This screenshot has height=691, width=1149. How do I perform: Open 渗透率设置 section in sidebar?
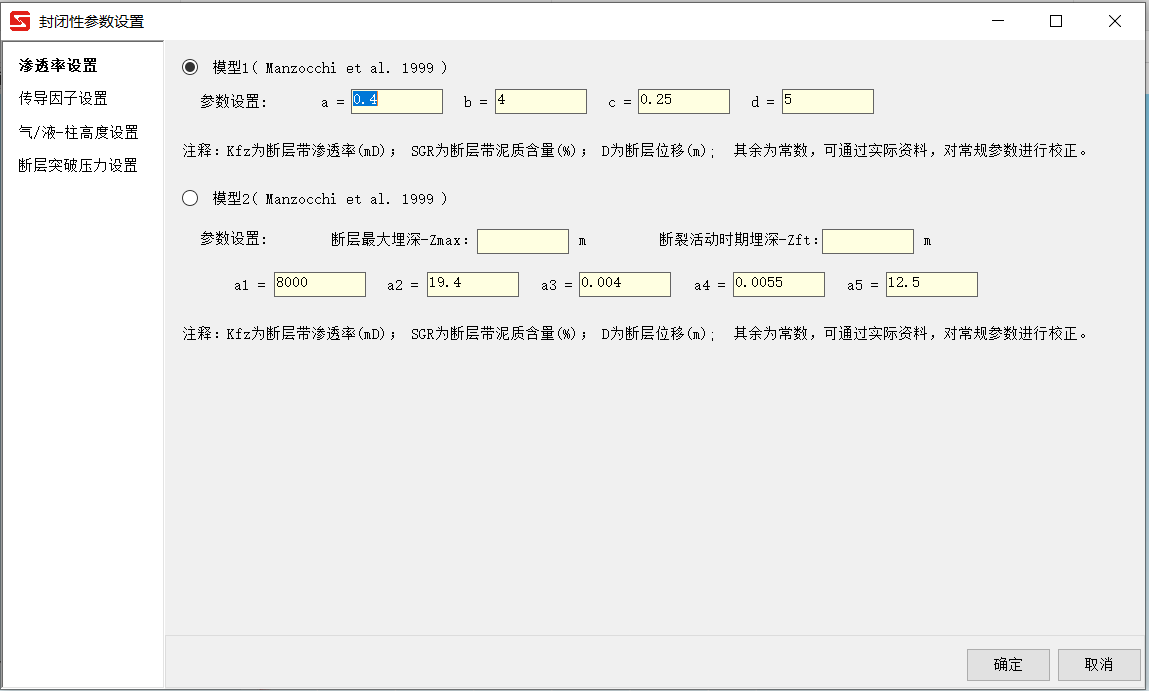[x=58, y=66]
